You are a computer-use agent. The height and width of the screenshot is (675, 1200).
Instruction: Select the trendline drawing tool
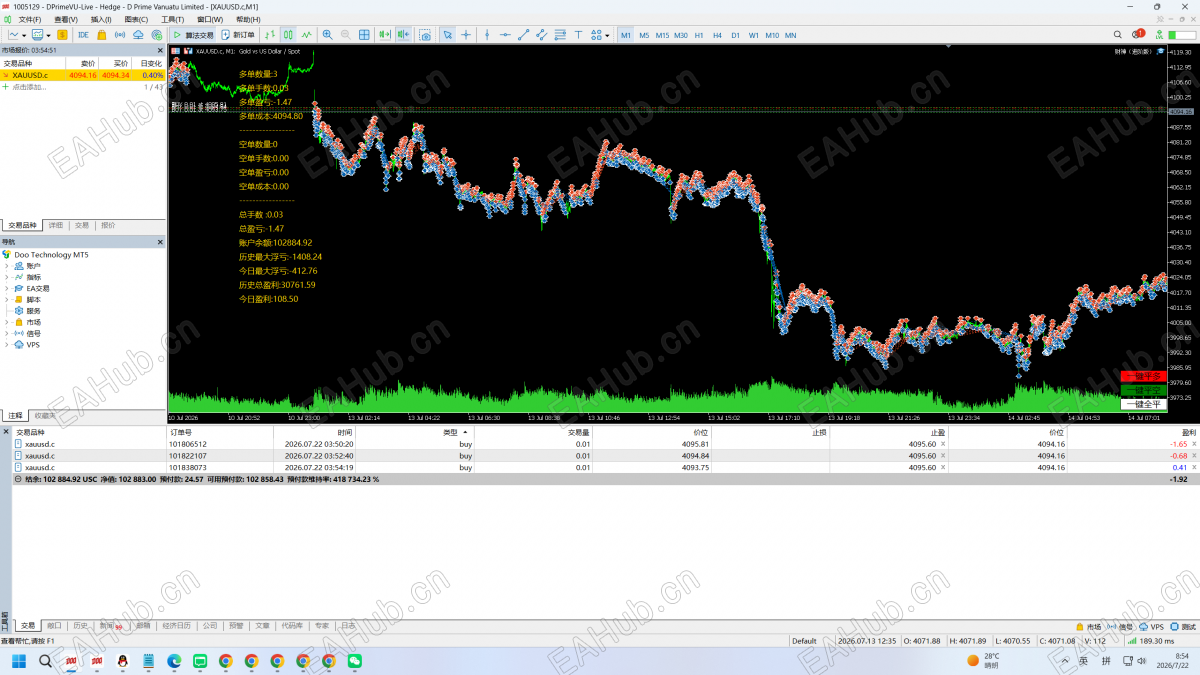523,35
